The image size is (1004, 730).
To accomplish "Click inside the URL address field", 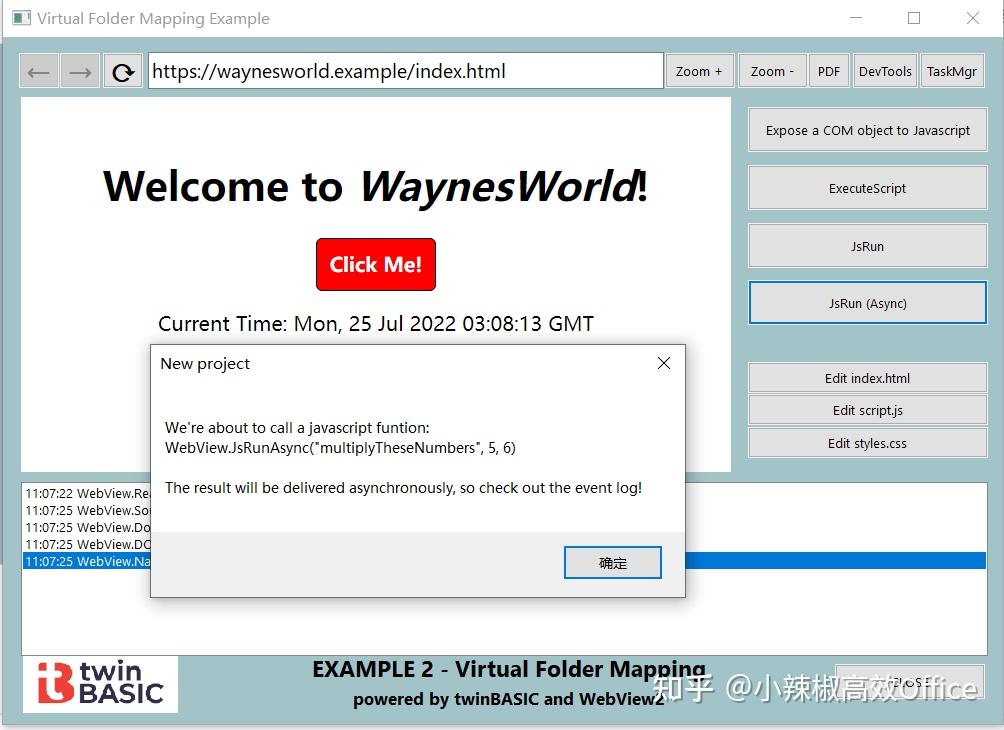I will (x=400, y=70).
